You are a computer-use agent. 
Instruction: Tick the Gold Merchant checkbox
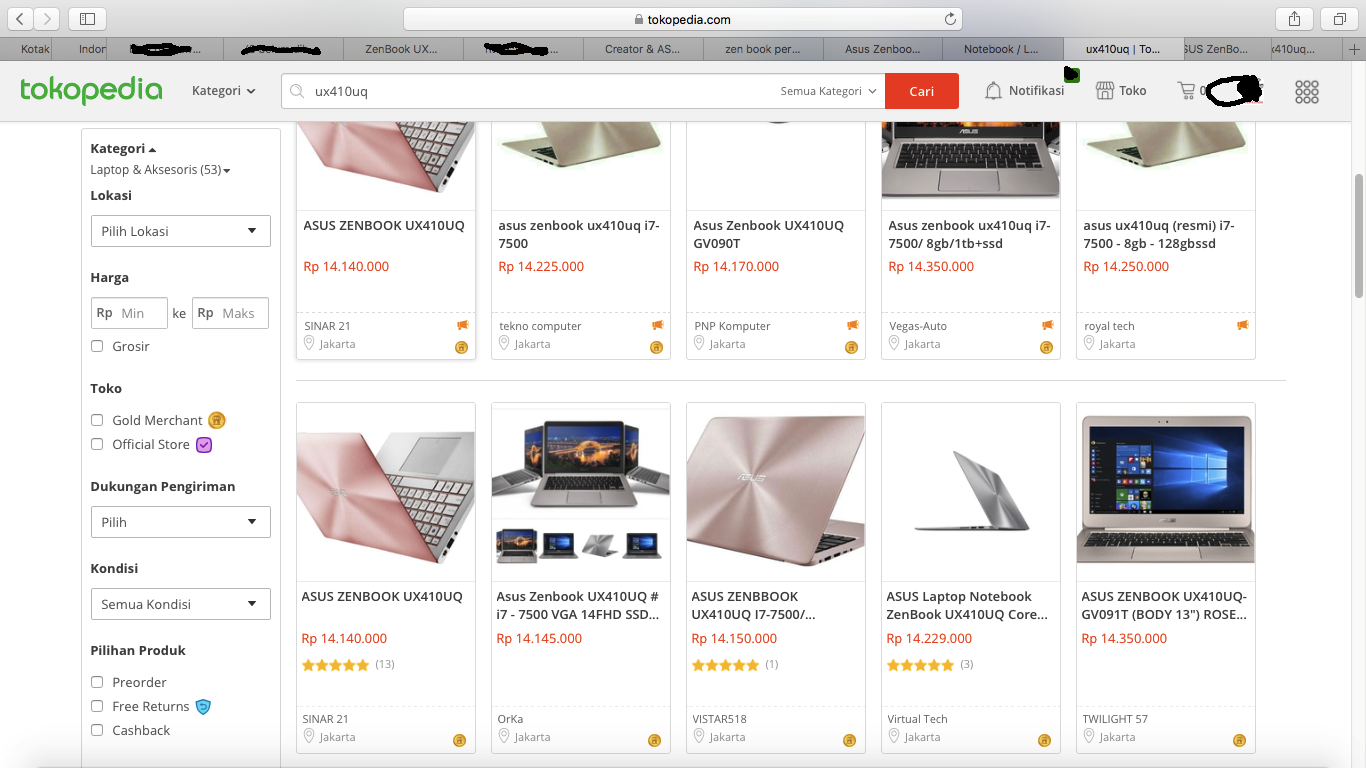pyautogui.click(x=97, y=420)
